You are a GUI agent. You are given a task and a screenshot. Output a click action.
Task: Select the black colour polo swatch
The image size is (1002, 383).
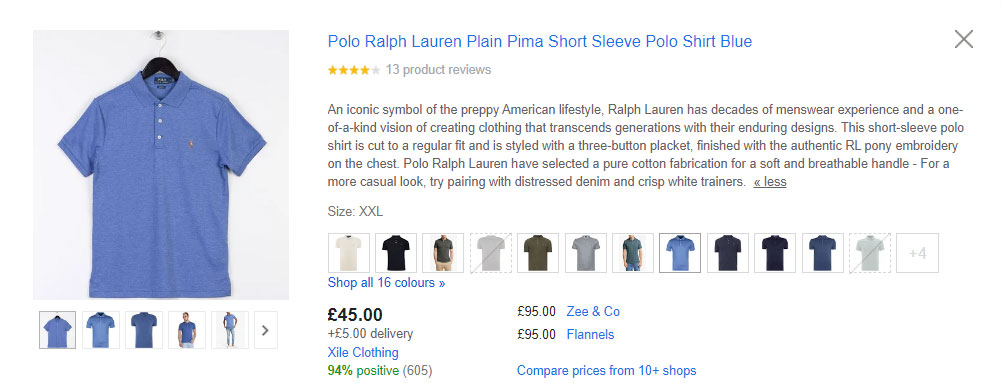pyautogui.click(x=396, y=253)
